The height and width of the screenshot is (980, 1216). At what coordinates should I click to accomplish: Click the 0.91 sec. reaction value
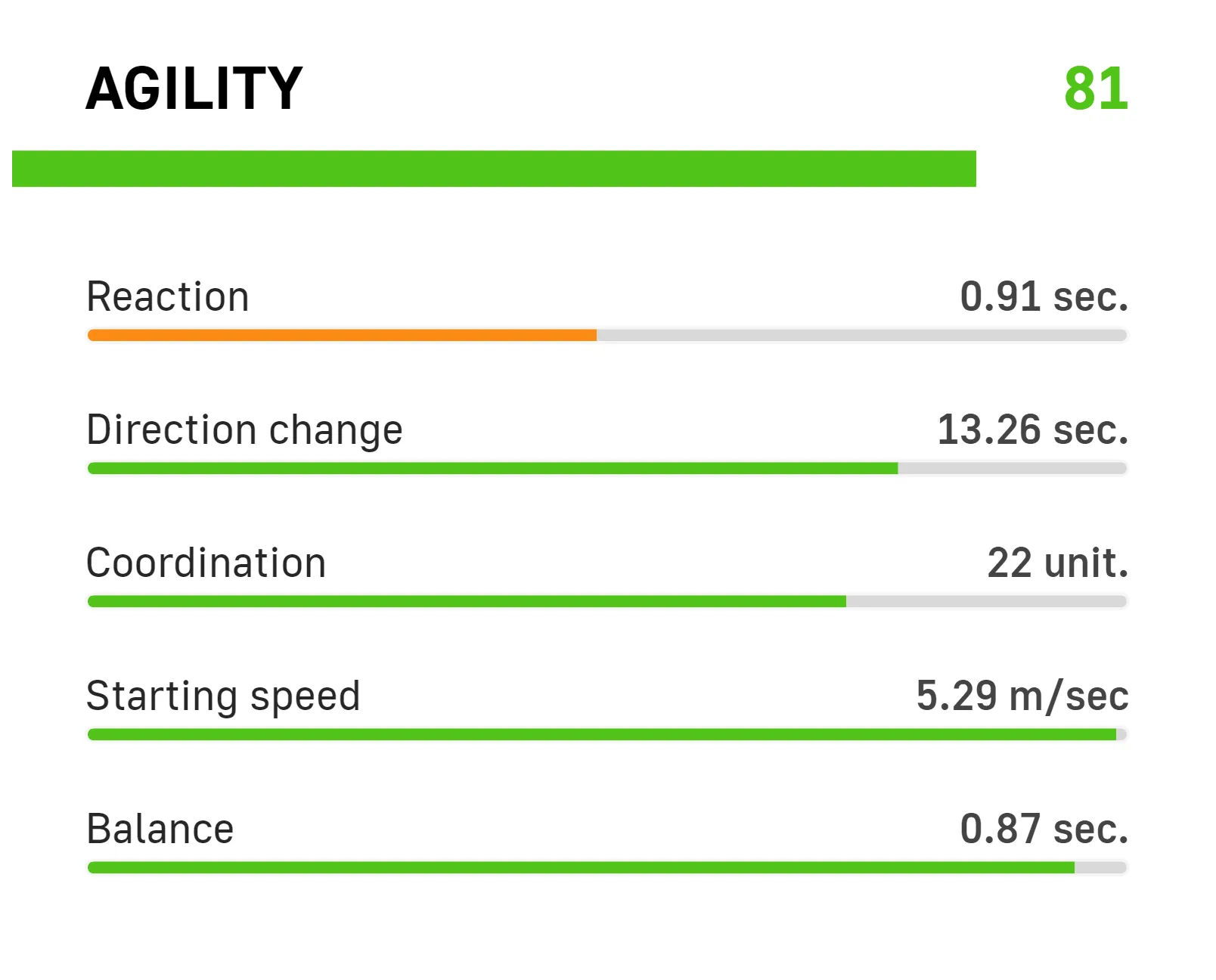point(1044,296)
